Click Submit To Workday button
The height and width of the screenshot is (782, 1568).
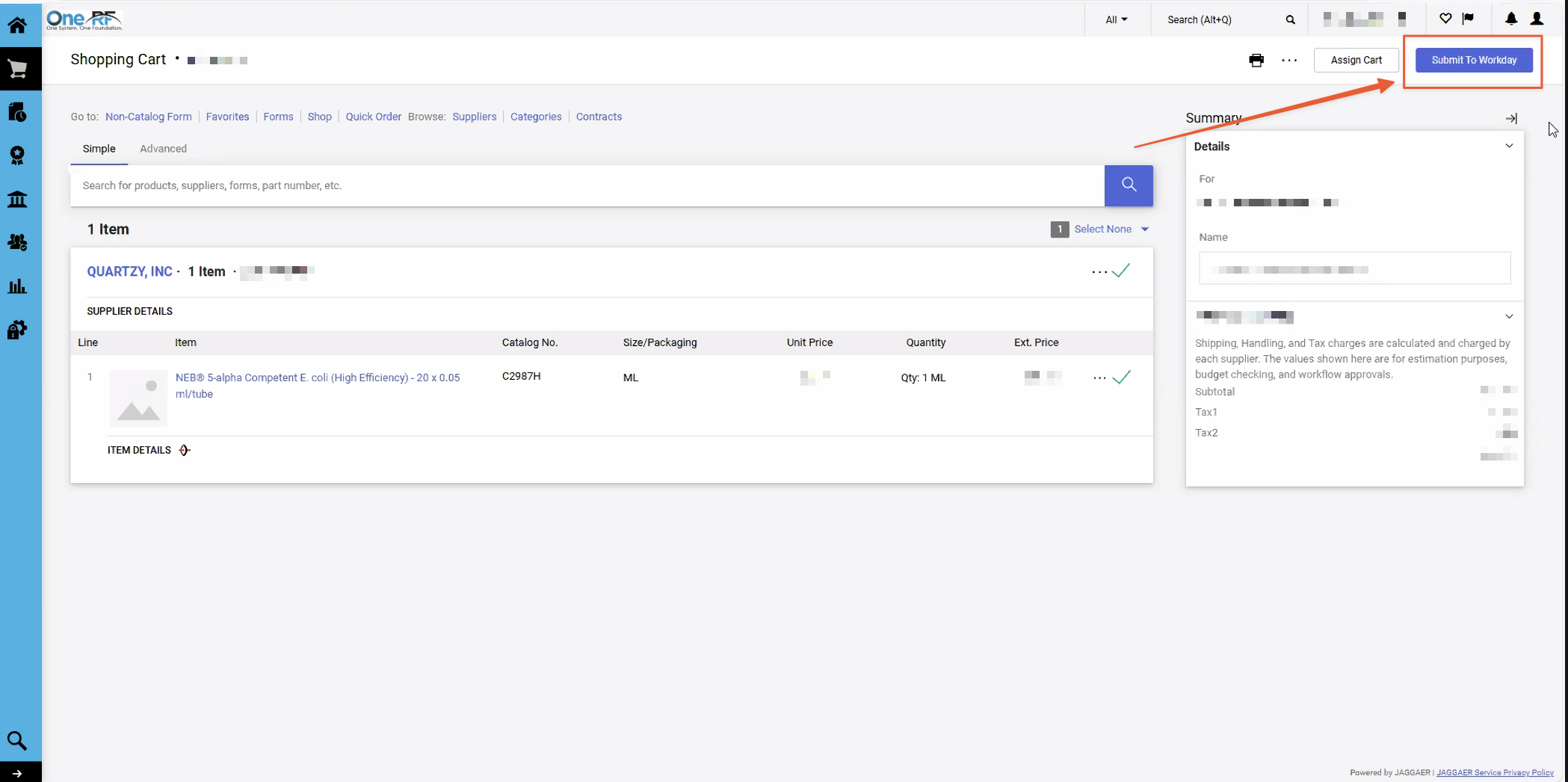(x=1474, y=60)
